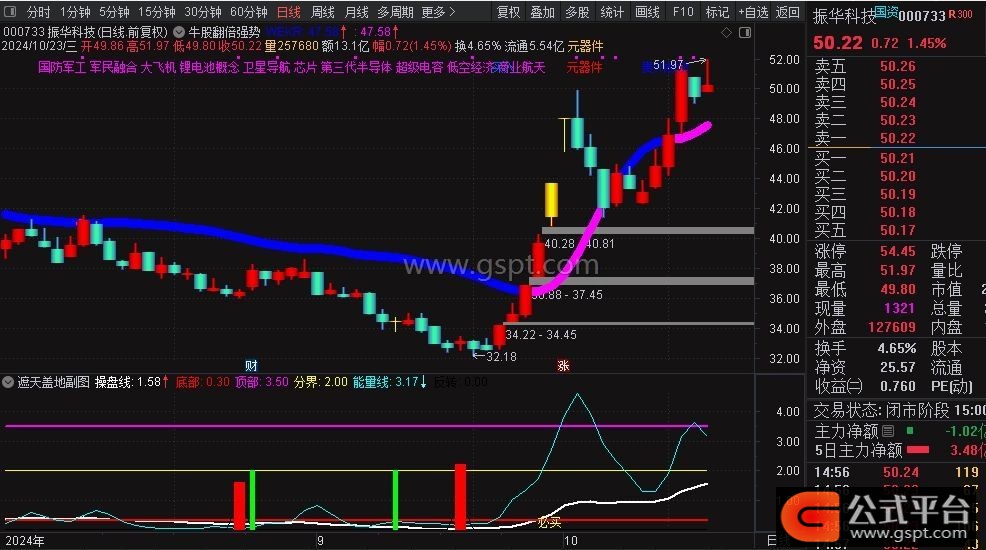Viewport: 986px width, 550px height.
Task: Select the 1分钟 period tab
Action: point(75,12)
